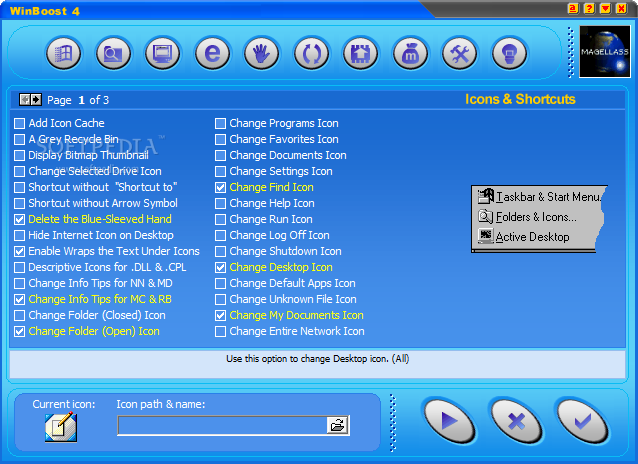This screenshot has height=464, width=638.
Task: Click the Icons & Shortcuts heading
Action: [520, 99]
